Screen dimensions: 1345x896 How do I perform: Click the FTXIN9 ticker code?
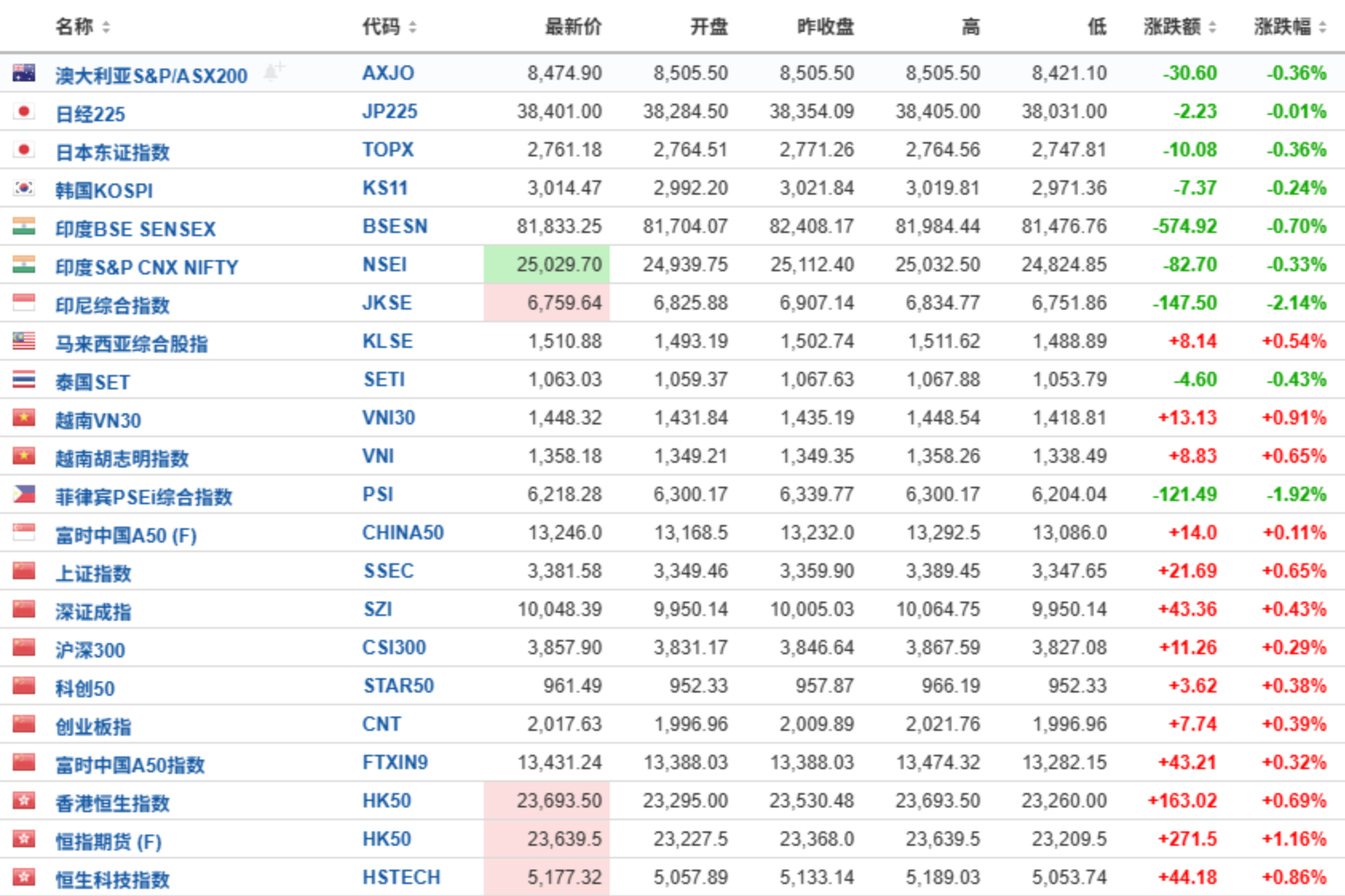[x=395, y=763]
